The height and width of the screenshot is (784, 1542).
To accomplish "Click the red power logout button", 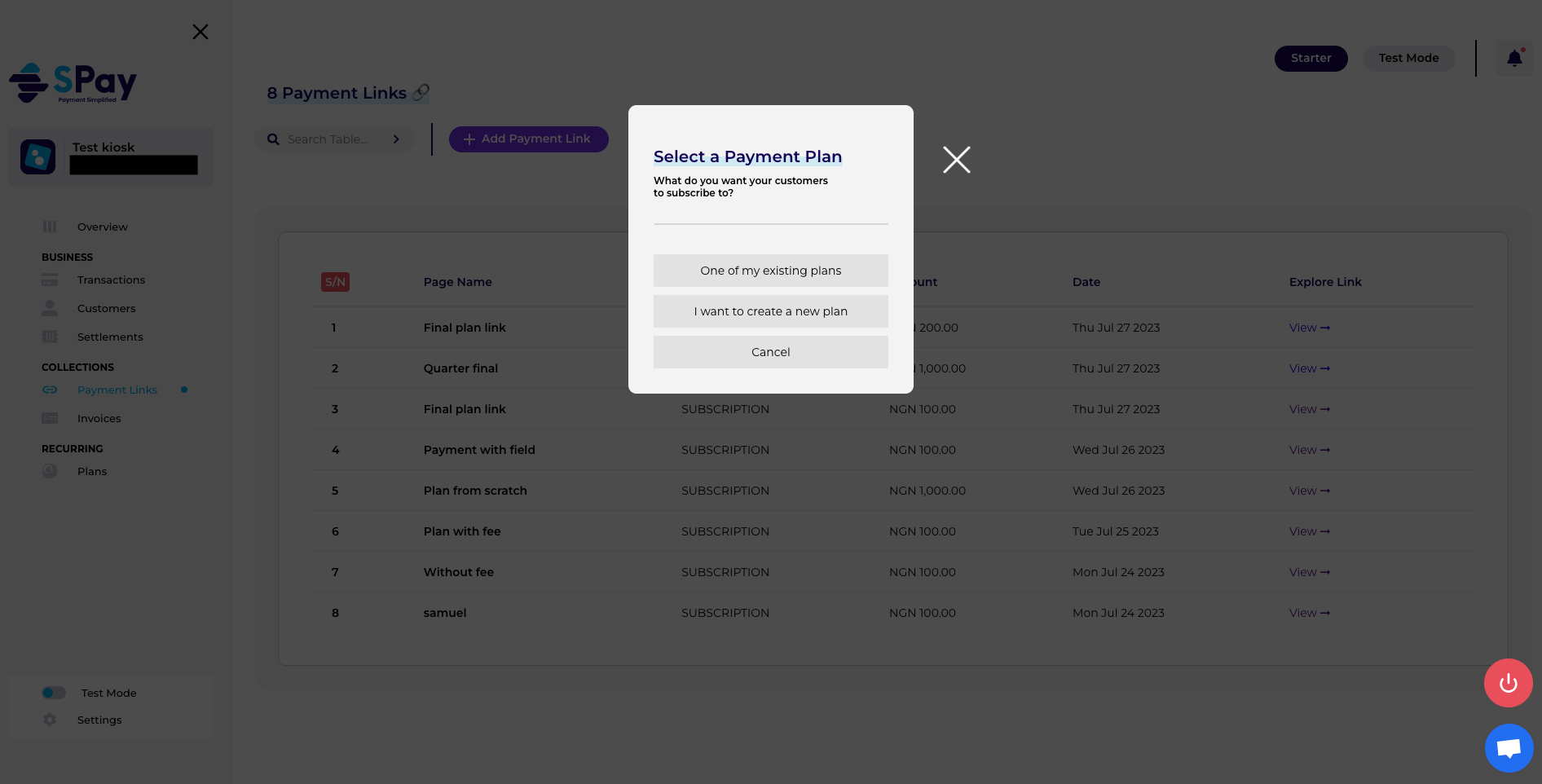I will (x=1509, y=683).
